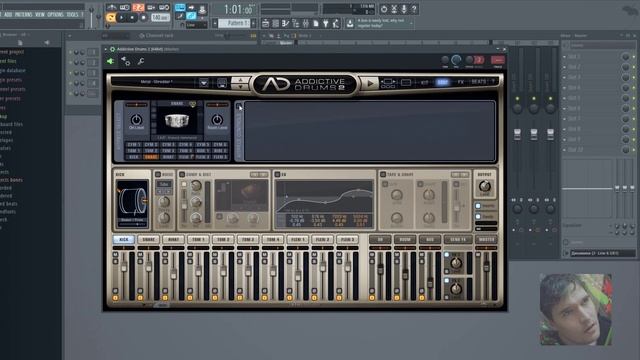Click the gear settings icon in plugin wrapper
The width and height of the screenshot is (640, 360).
[x=126, y=61]
